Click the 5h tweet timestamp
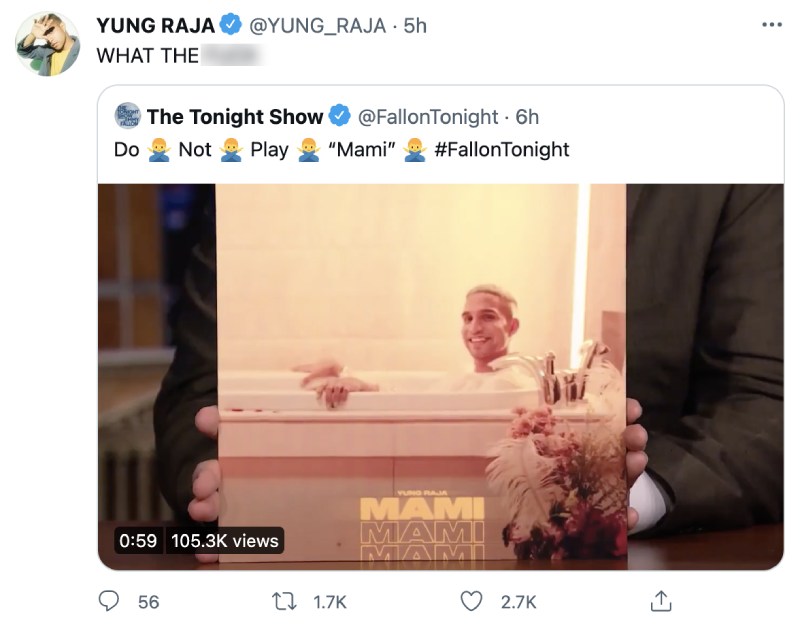Image resolution: width=800 pixels, height=626 pixels. pos(415,26)
